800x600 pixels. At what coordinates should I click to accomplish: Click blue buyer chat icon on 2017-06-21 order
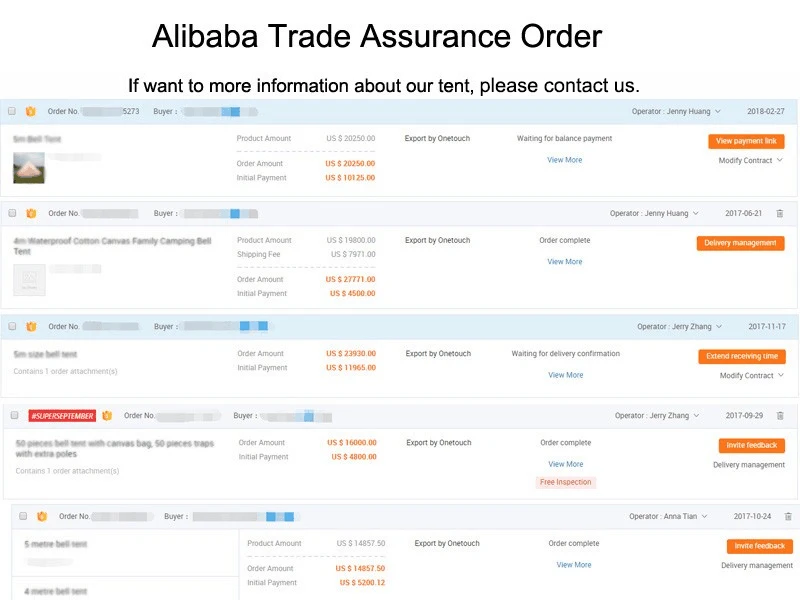(x=236, y=213)
